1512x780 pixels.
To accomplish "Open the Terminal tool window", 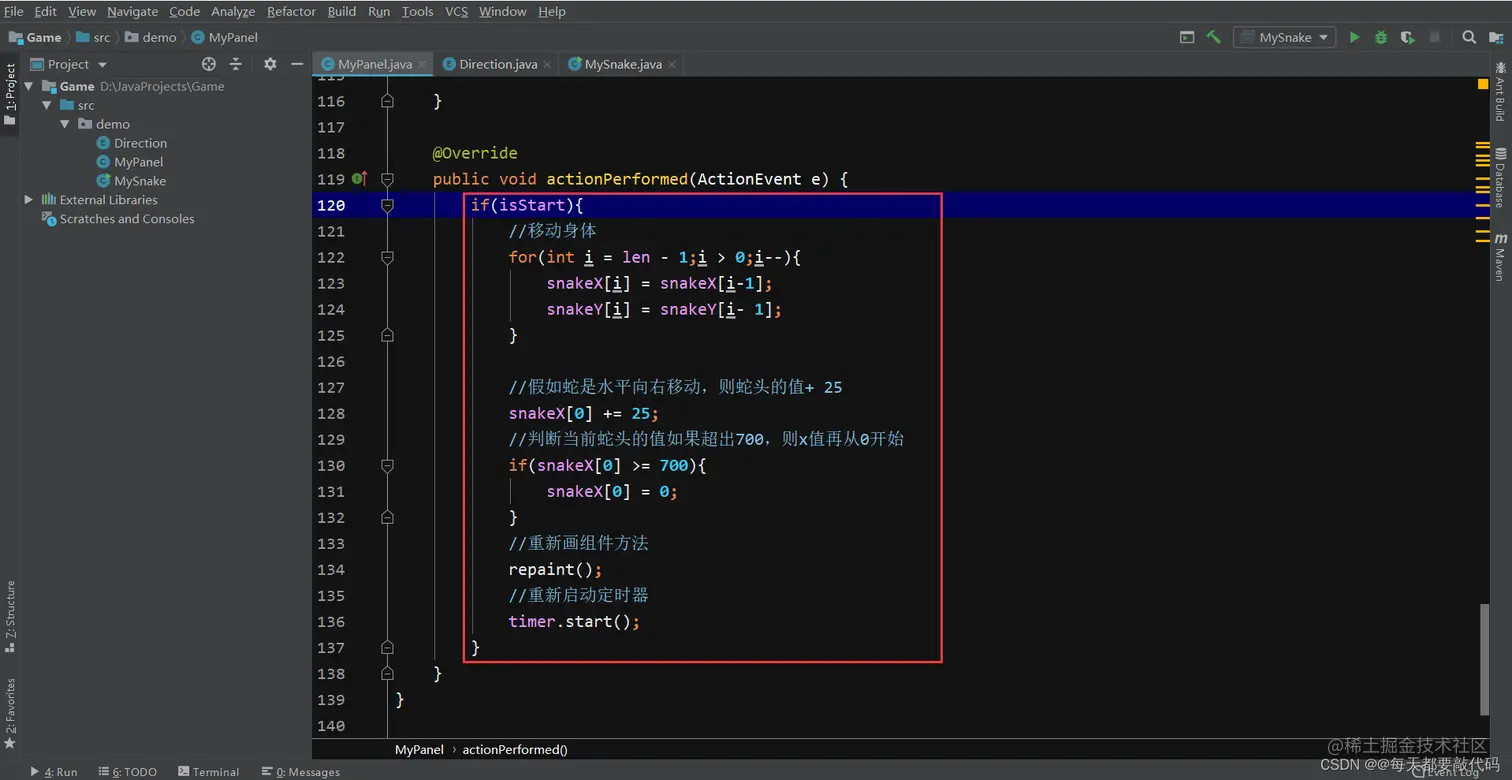I will [x=209, y=772].
